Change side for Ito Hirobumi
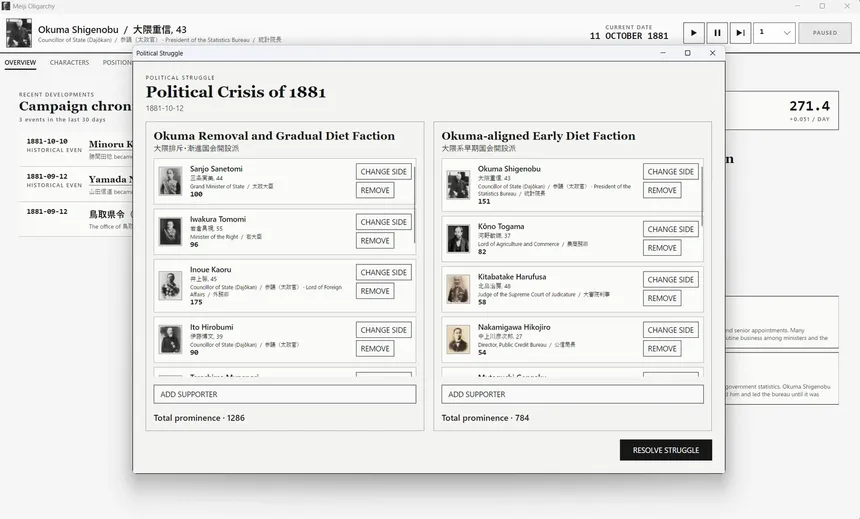 pos(383,330)
